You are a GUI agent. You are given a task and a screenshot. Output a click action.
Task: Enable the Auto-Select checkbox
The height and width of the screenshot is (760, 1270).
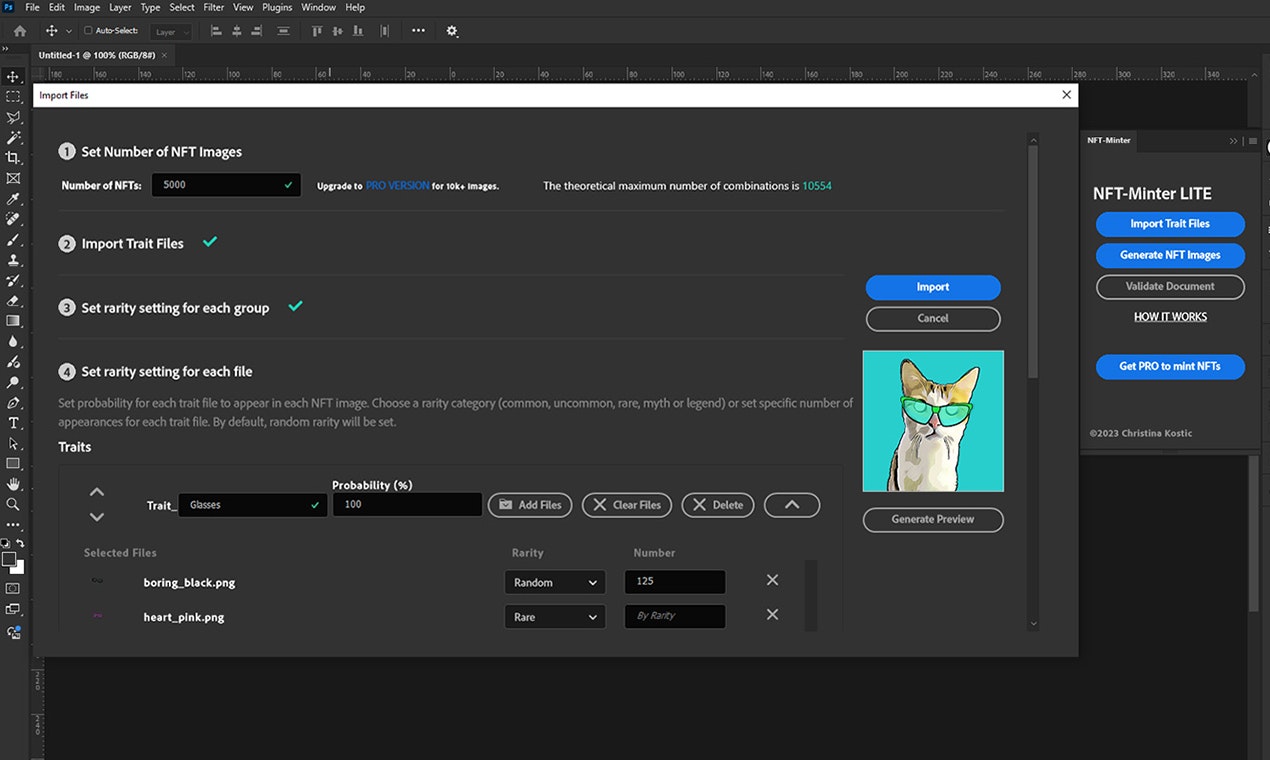point(88,31)
